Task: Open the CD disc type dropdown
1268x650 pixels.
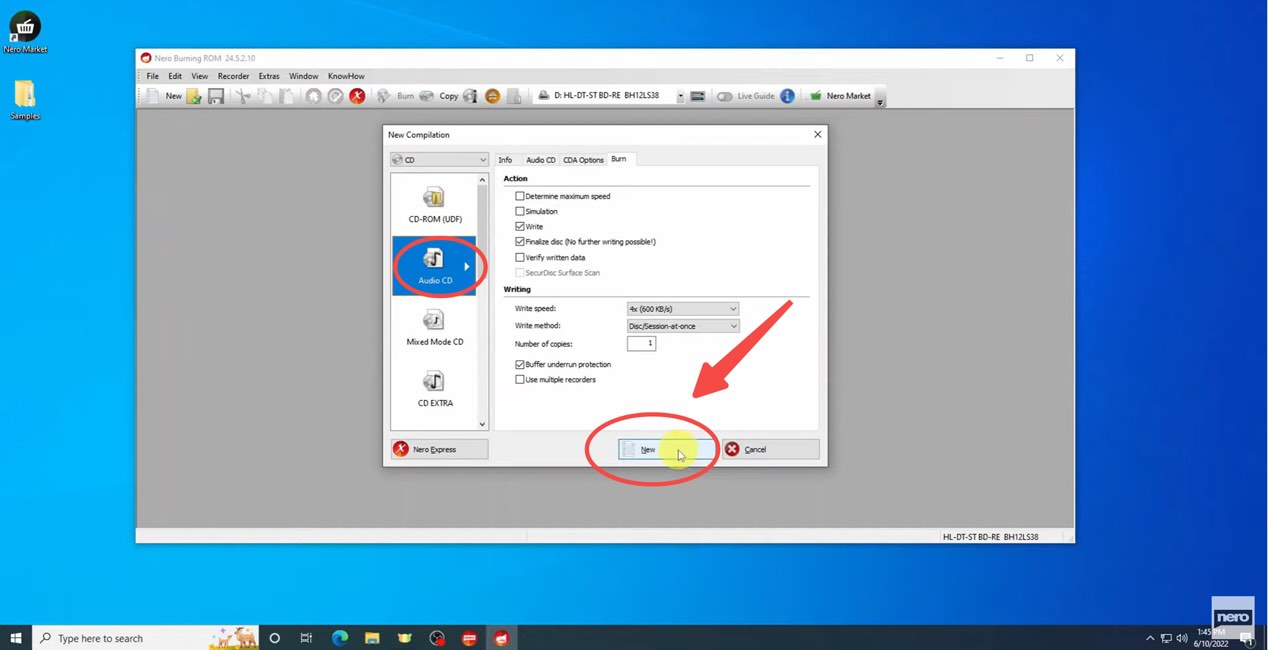Action: 439,160
